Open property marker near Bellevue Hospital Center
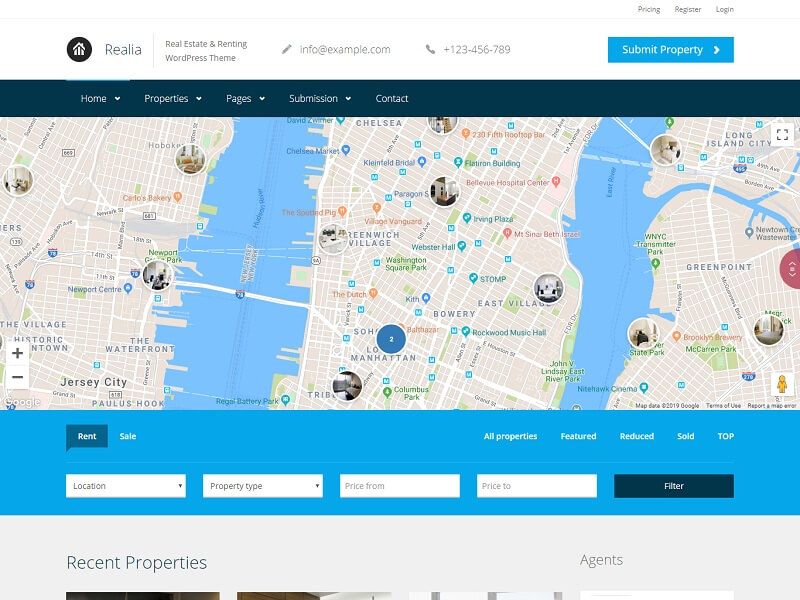This screenshot has height=600, width=800. [x=444, y=191]
